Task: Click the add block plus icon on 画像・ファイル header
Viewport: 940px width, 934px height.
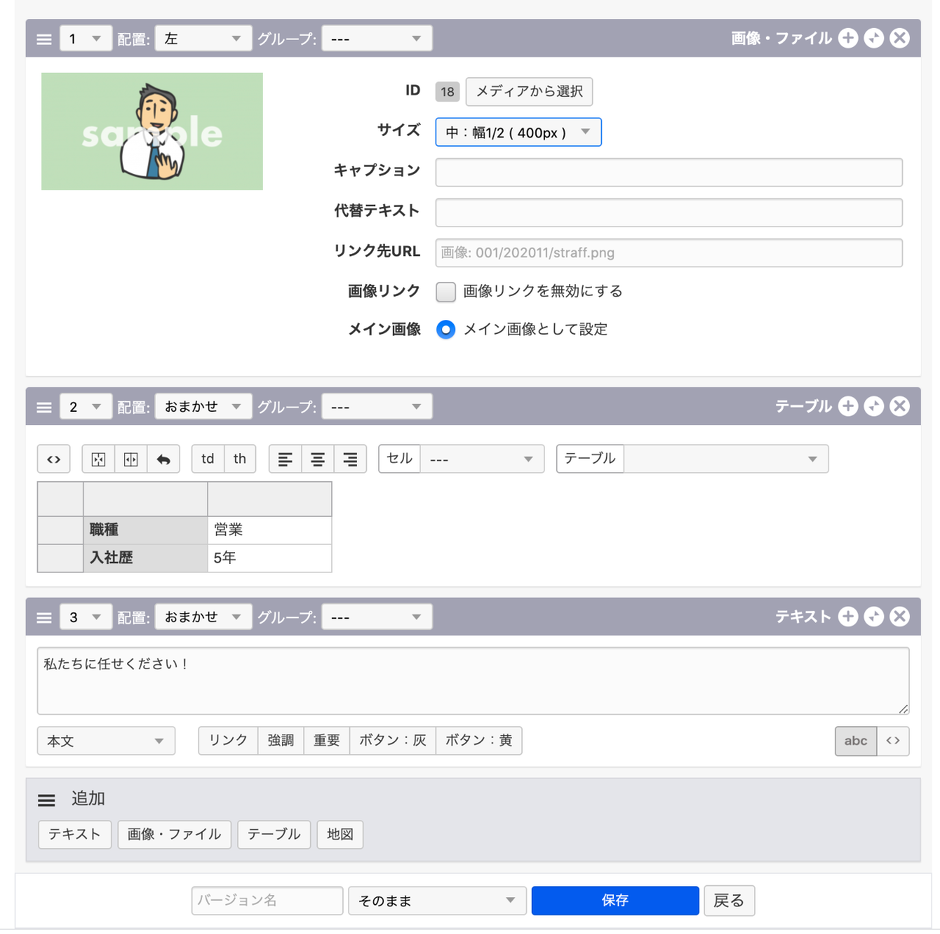Action: 849,38
